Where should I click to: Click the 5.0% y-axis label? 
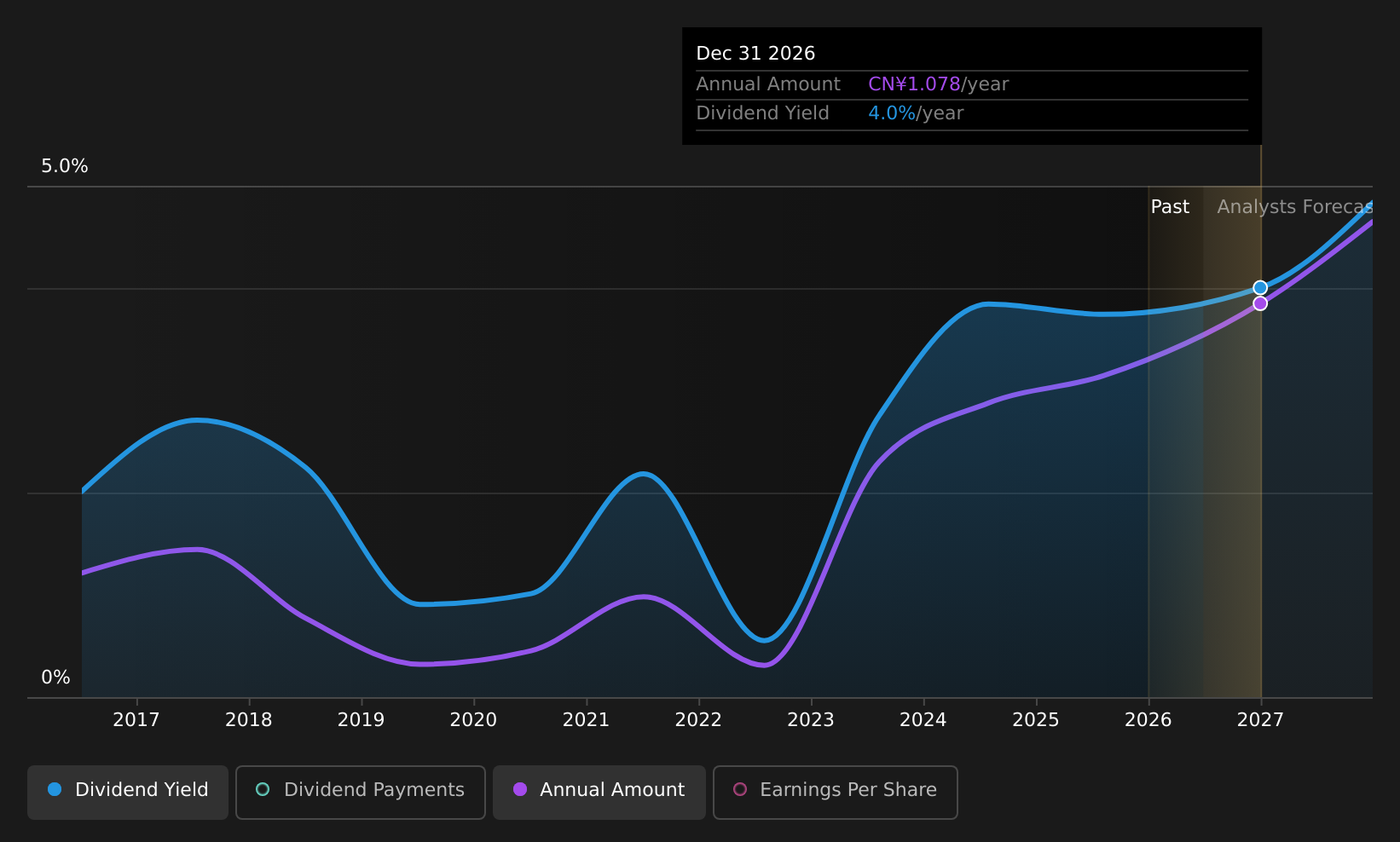coord(65,166)
